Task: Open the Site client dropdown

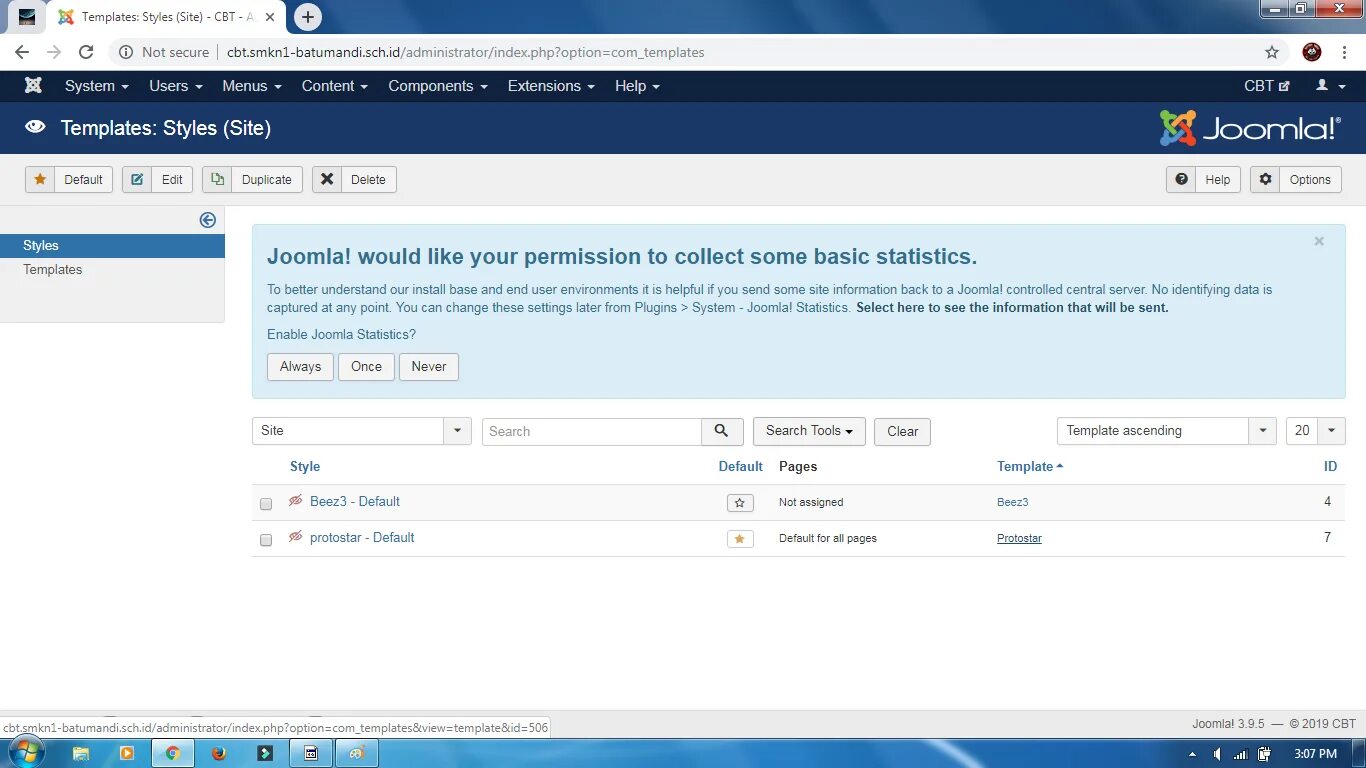Action: coord(361,431)
